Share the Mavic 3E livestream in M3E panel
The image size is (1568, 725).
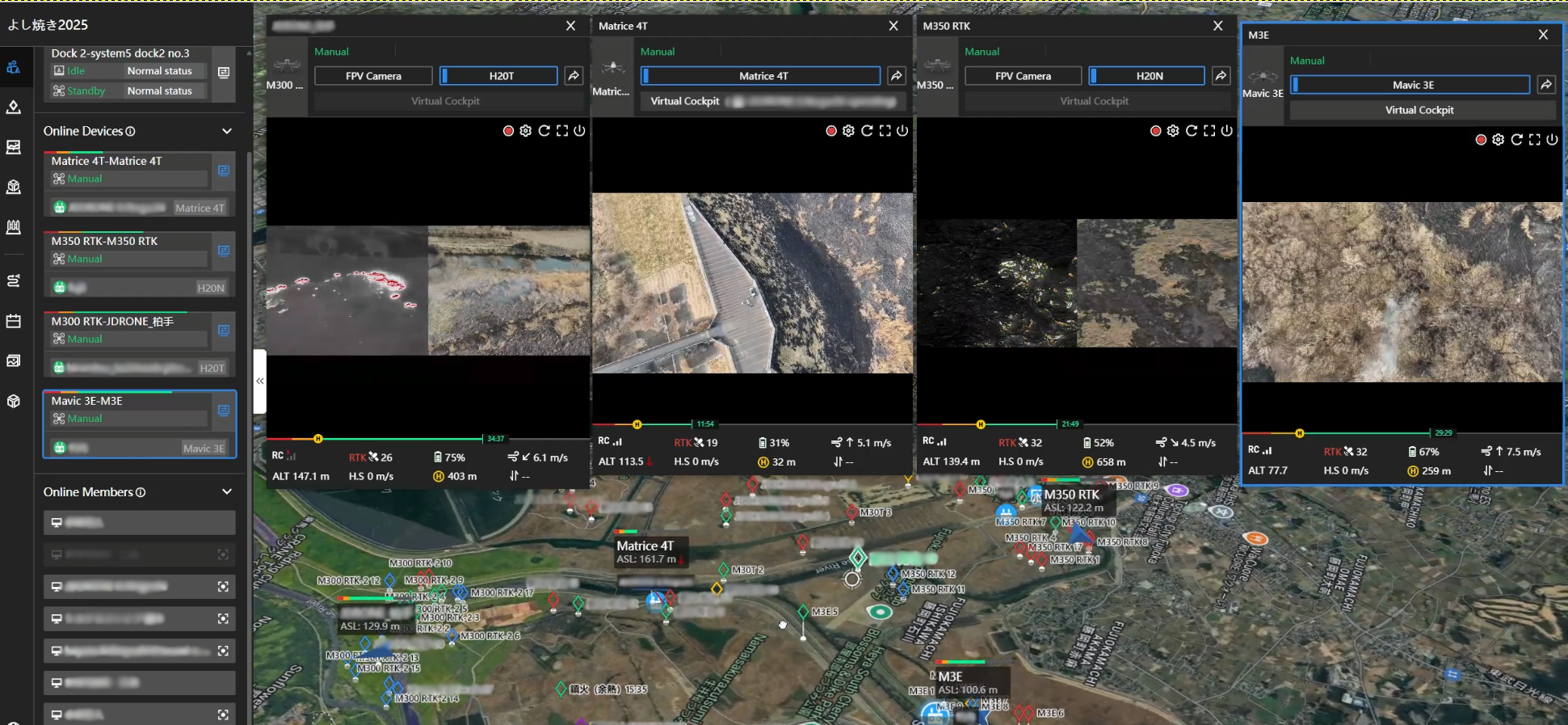pyautogui.click(x=1546, y=85)
